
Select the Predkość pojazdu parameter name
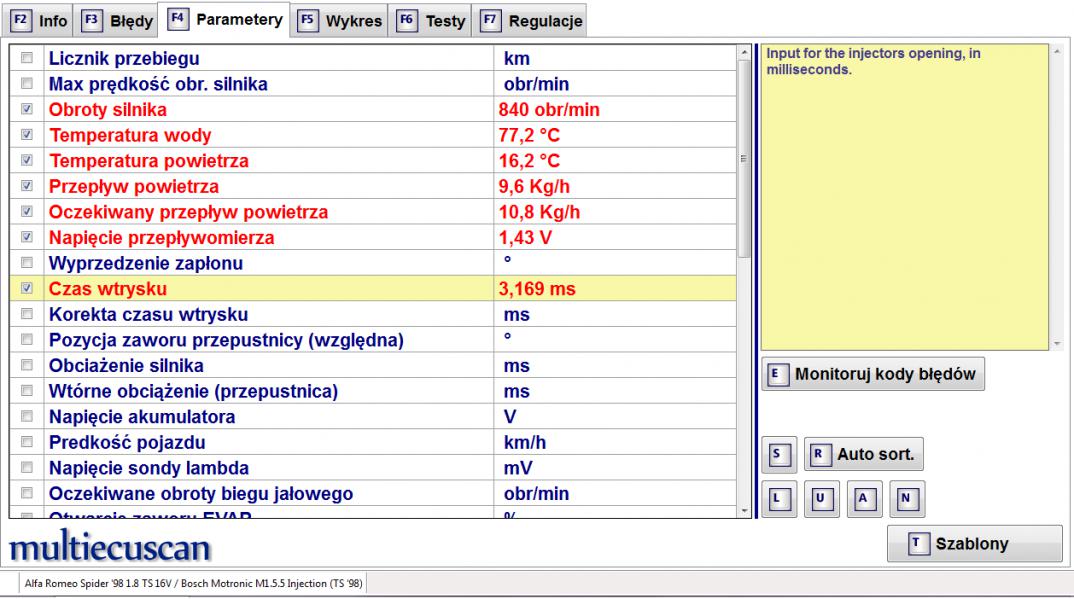point(127,442)
